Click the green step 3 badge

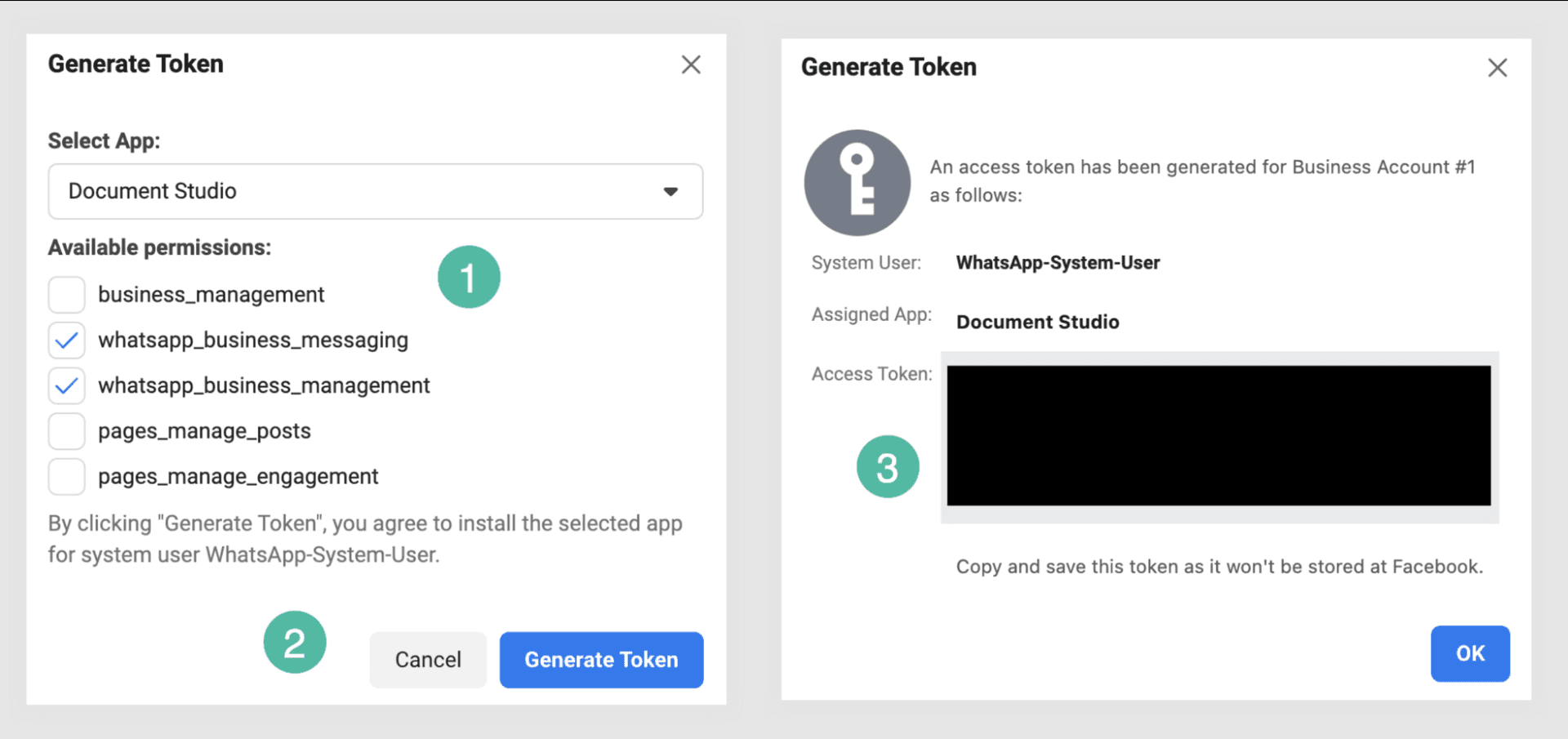[888, 467]
